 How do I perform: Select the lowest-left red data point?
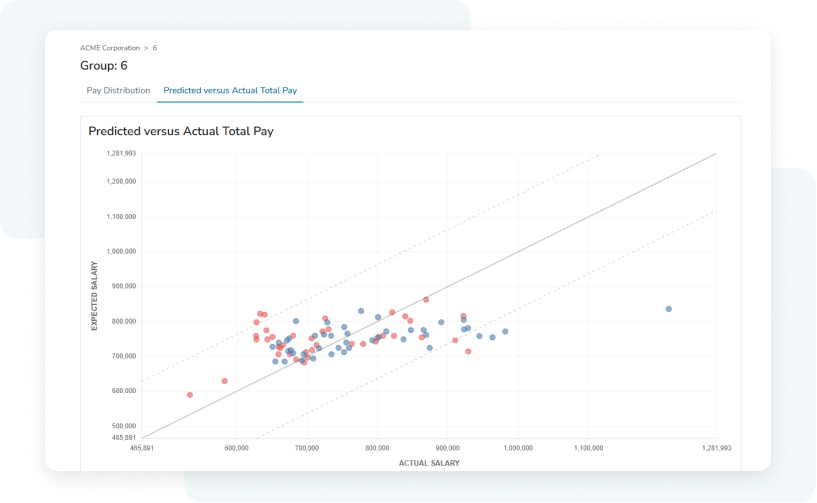pos(190,395)
